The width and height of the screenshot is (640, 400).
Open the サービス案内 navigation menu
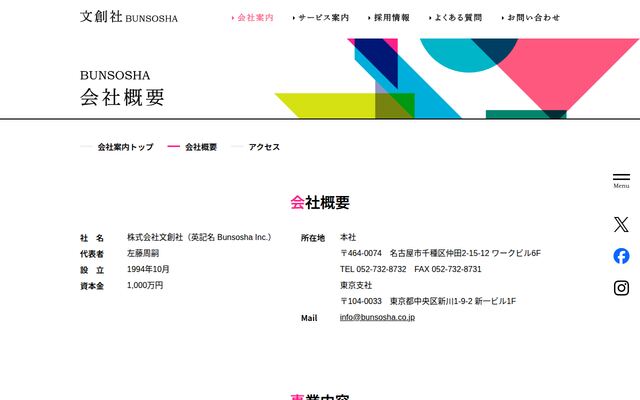click(321, 18)
